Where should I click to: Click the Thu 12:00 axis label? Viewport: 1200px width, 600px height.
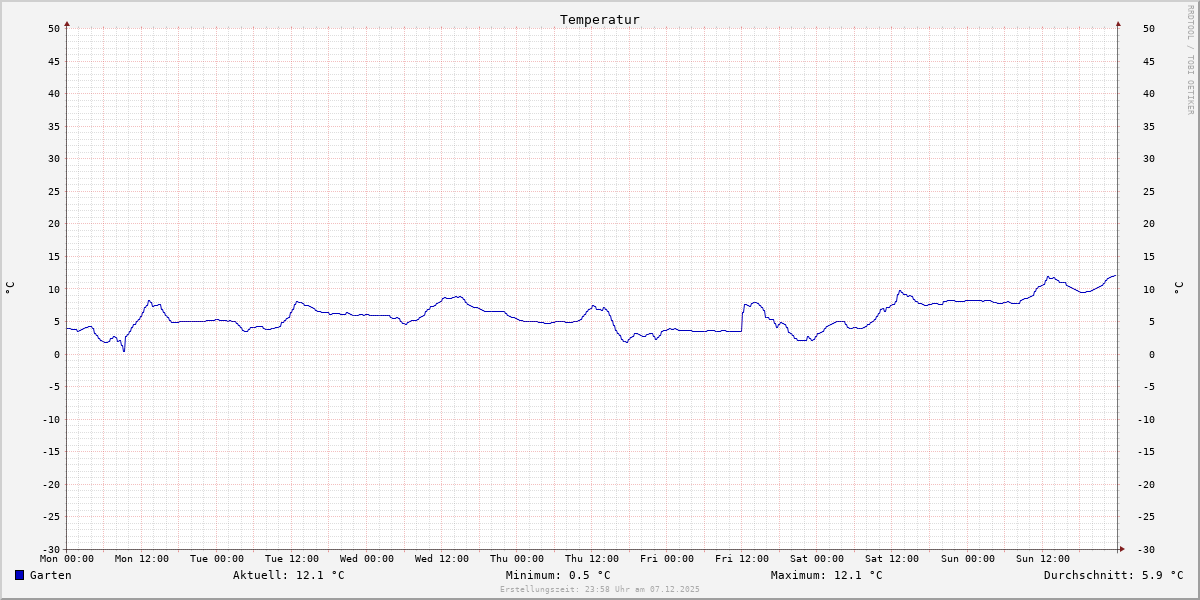[x=592, y=558]
